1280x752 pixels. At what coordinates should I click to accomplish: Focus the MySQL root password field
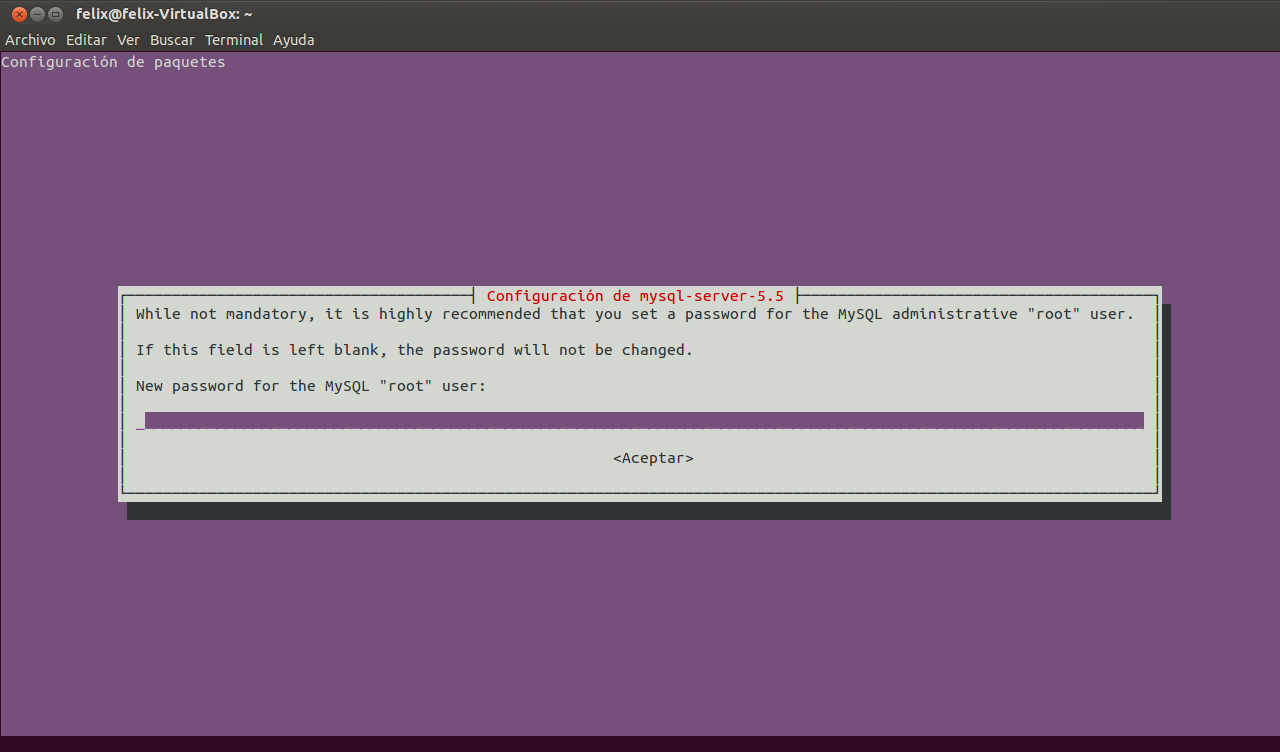pyautogui.click(x=644, y=421)
